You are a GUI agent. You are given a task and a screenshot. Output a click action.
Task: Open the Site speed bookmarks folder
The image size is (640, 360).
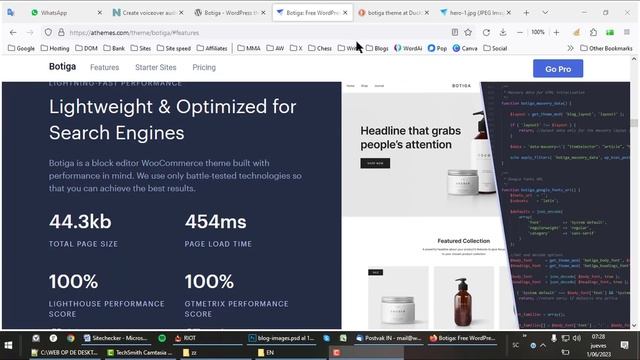tap(173, 48)
